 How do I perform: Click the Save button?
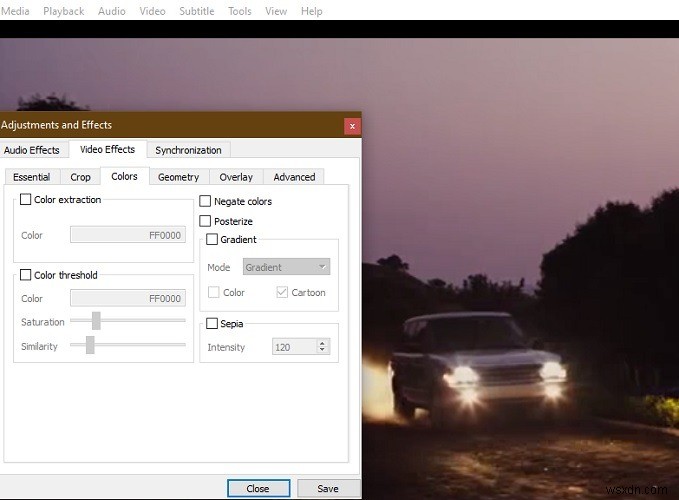click(x=328, y=489)
